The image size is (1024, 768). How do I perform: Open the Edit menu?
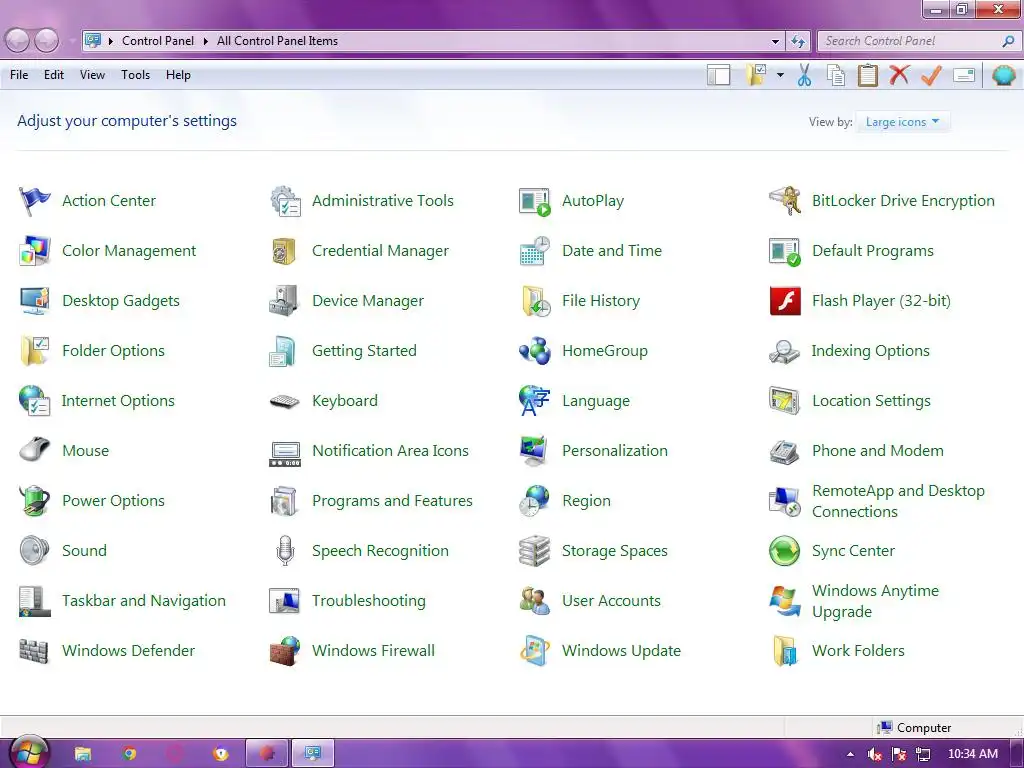54,75
